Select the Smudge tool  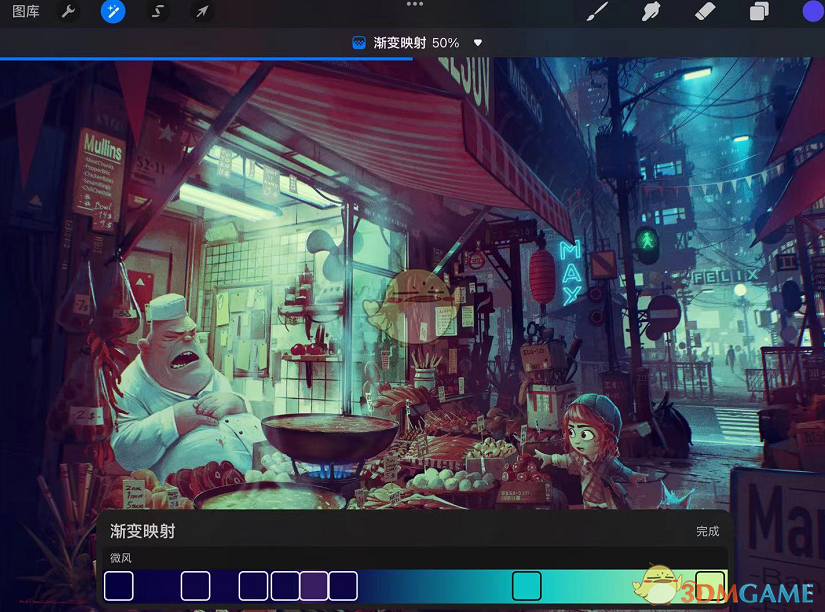(649, 13)
